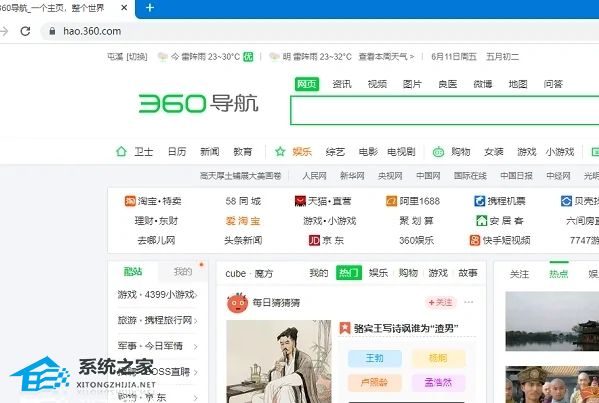Click the 阿里1688 icon
This screenshot has width=599, height=403.
392,201
